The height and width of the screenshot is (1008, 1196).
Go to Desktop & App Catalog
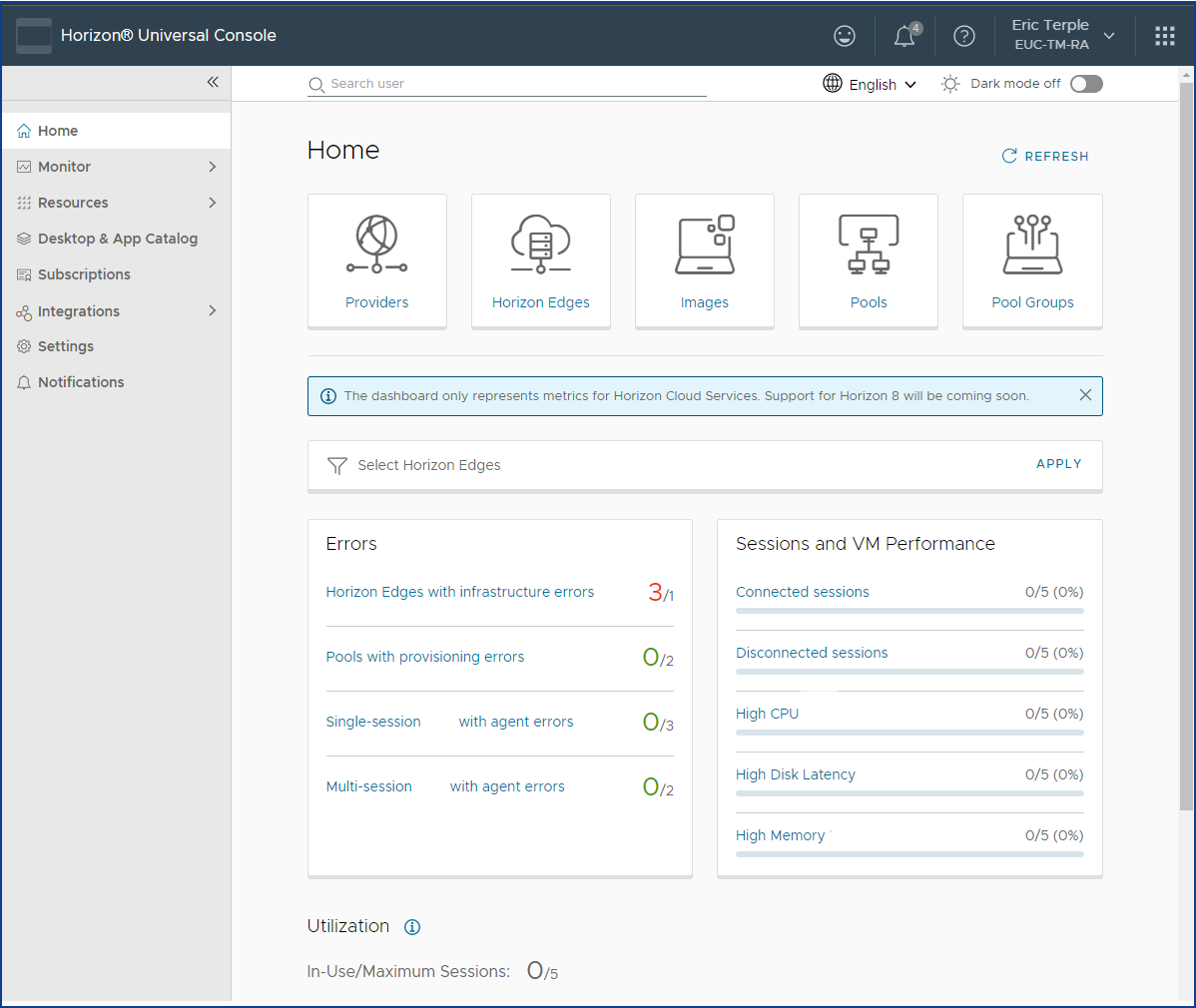click(x=117, y=239)
